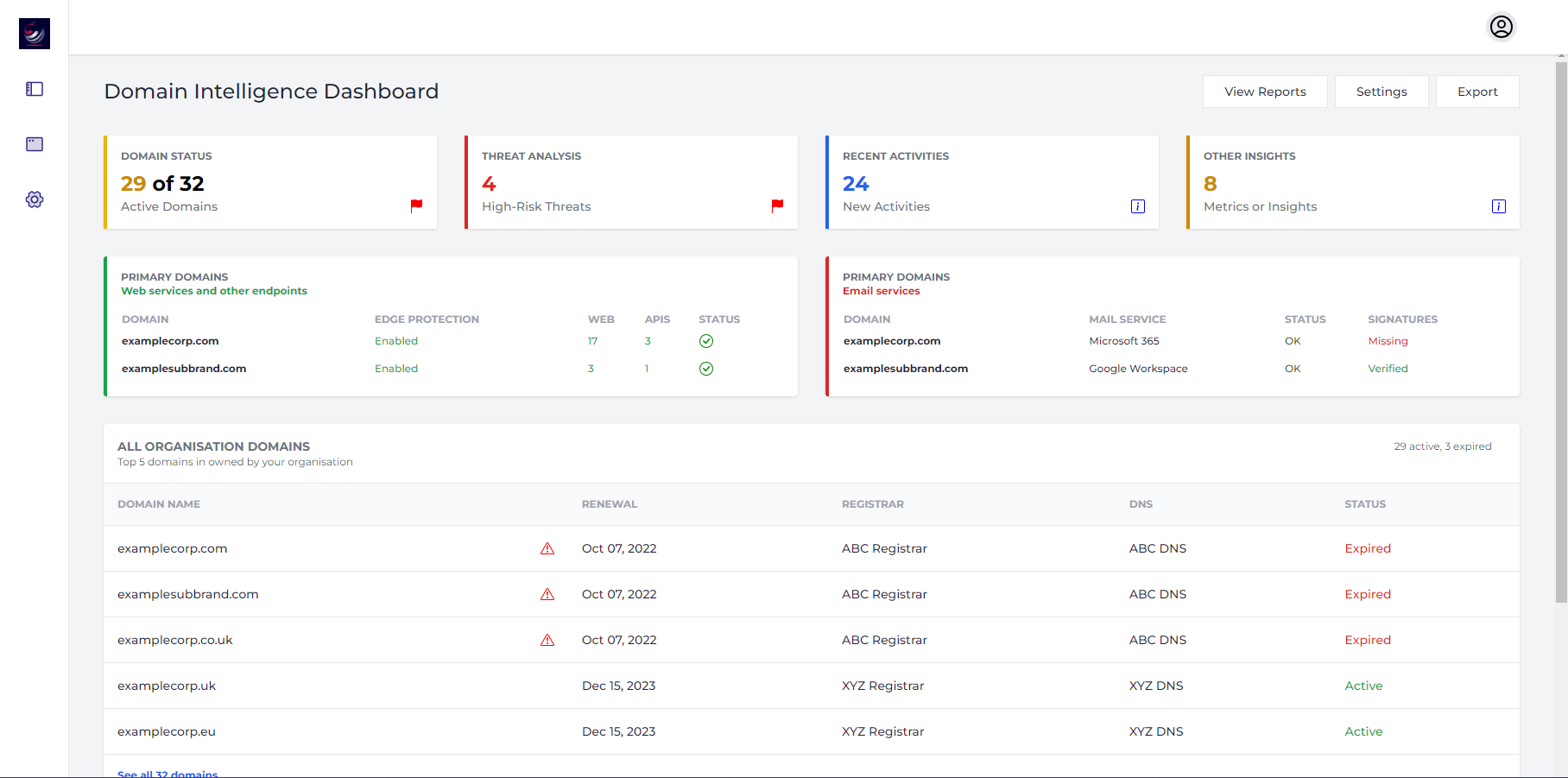Viewport: 1568px width, 778px height.
Task: Click the warning icon beside examplecorp.co.uk
Action: click(x=547, y=640)
